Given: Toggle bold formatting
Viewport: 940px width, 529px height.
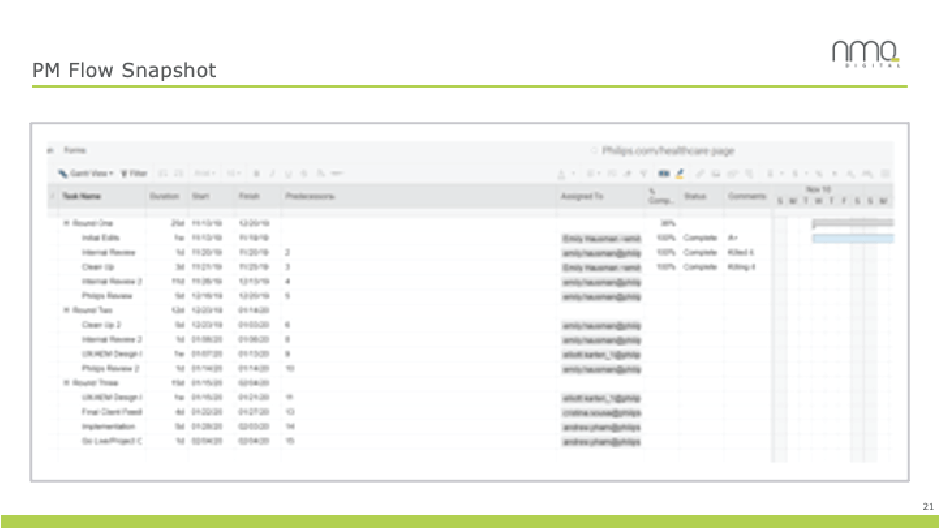Looking at the screenshot, I should click(x=257, y=173).
